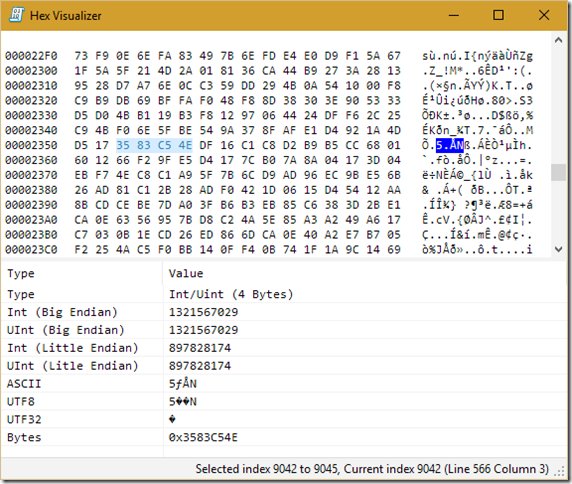
Task: Click UInt Big Endian value 1321567029
Action: (x=203, y=330)
